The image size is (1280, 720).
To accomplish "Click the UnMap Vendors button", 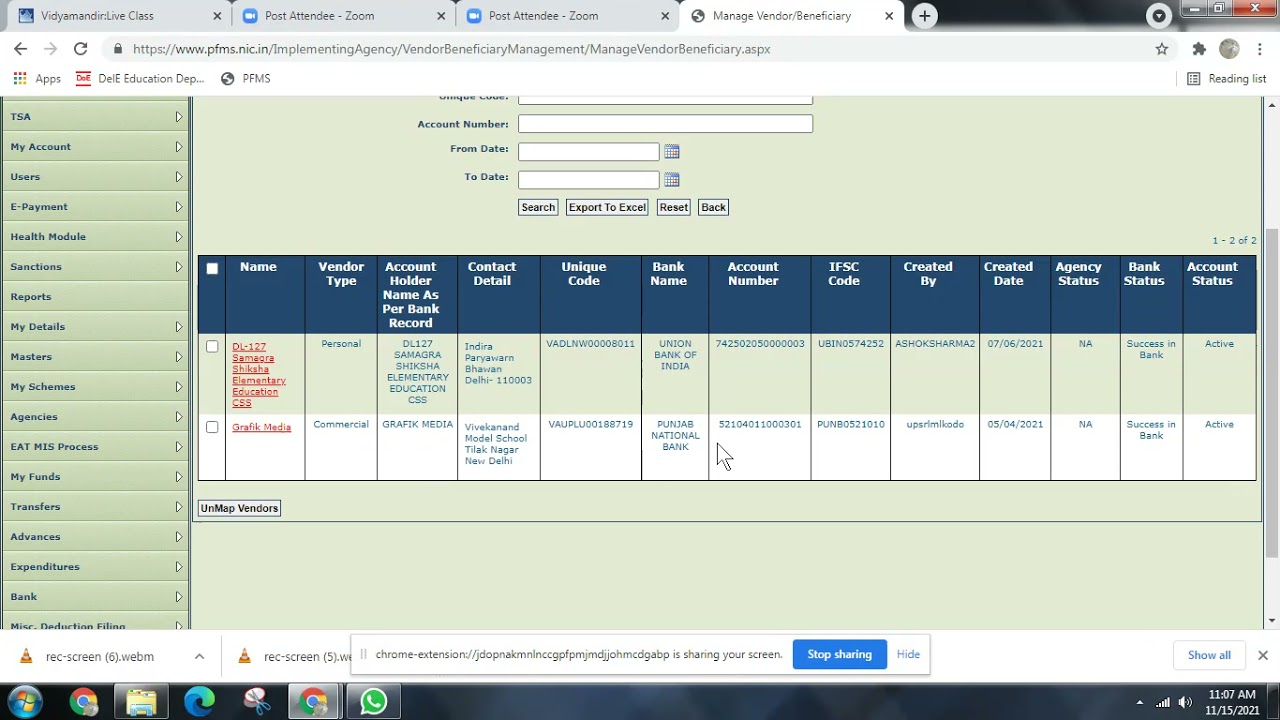I will click(239, 508).
